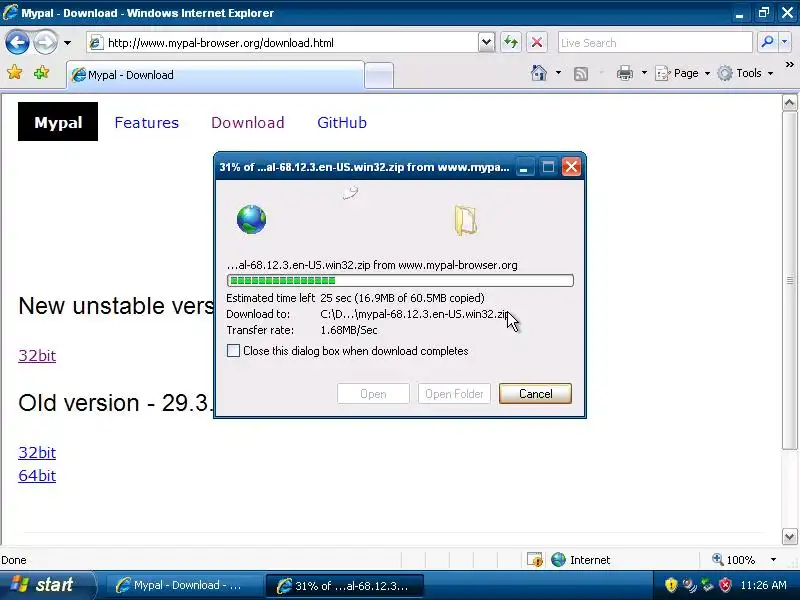Expand the address bar history dropdown
Viewport: 800px width, 600px height.
487,43
